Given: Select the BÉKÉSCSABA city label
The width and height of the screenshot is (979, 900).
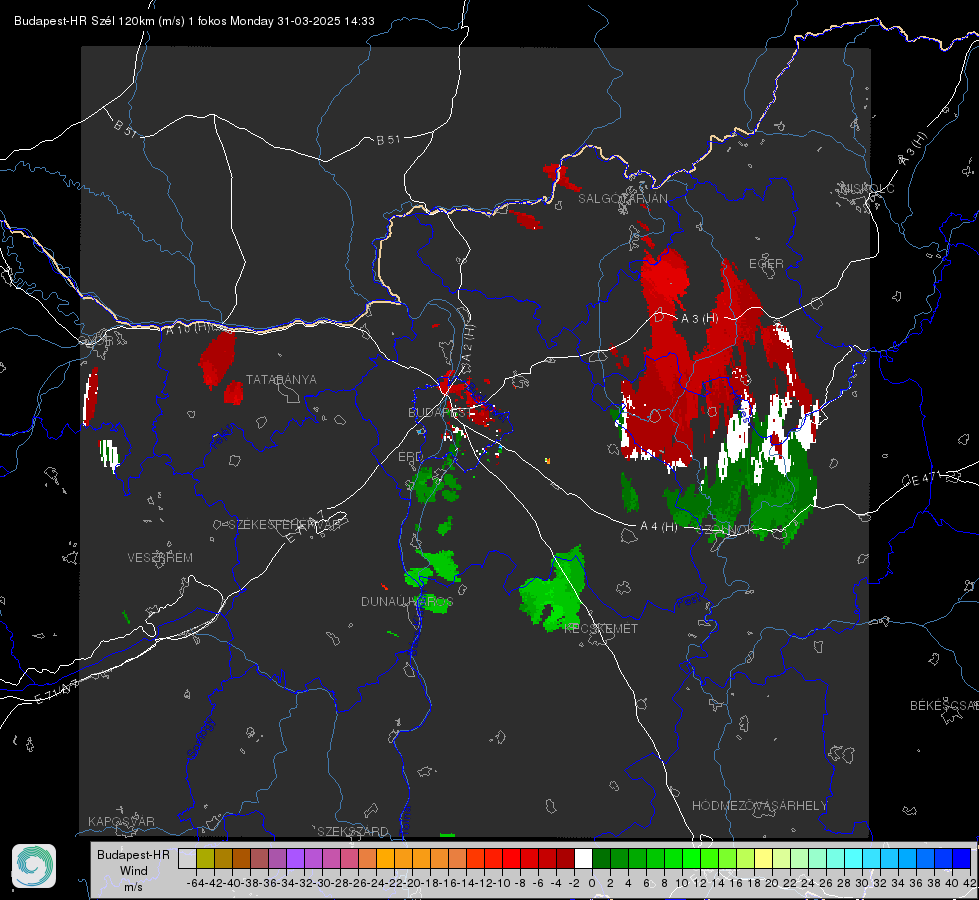Looking at the screenshot, I should 944,706.
